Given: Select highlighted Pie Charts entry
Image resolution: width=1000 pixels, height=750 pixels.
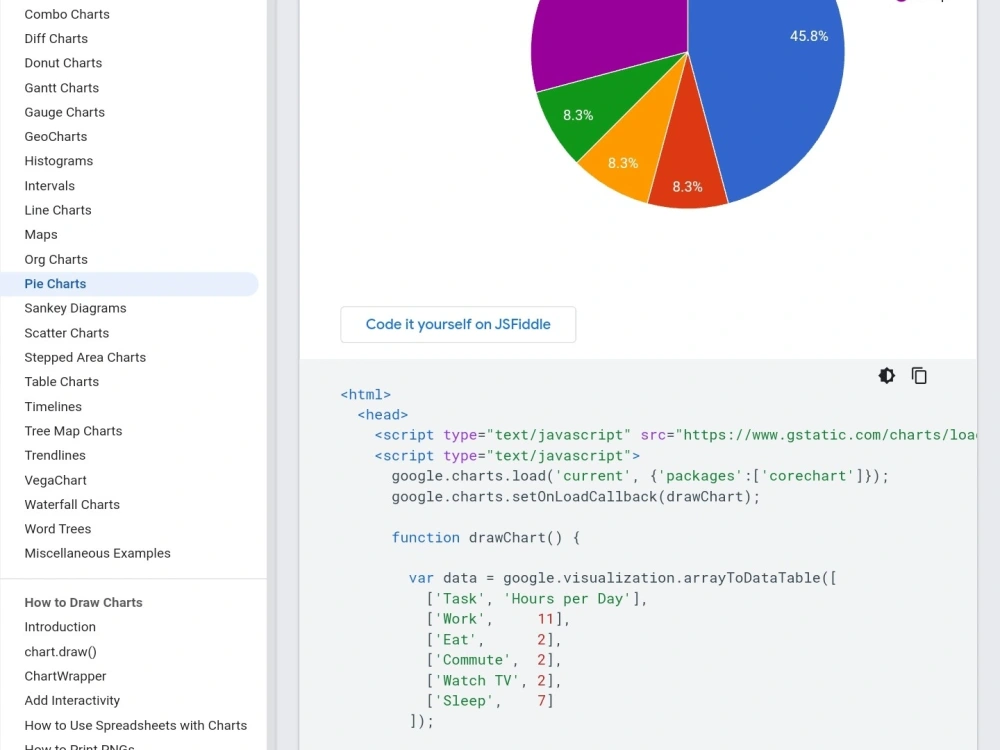Looking at the screenshot, I should coord(129,284).
